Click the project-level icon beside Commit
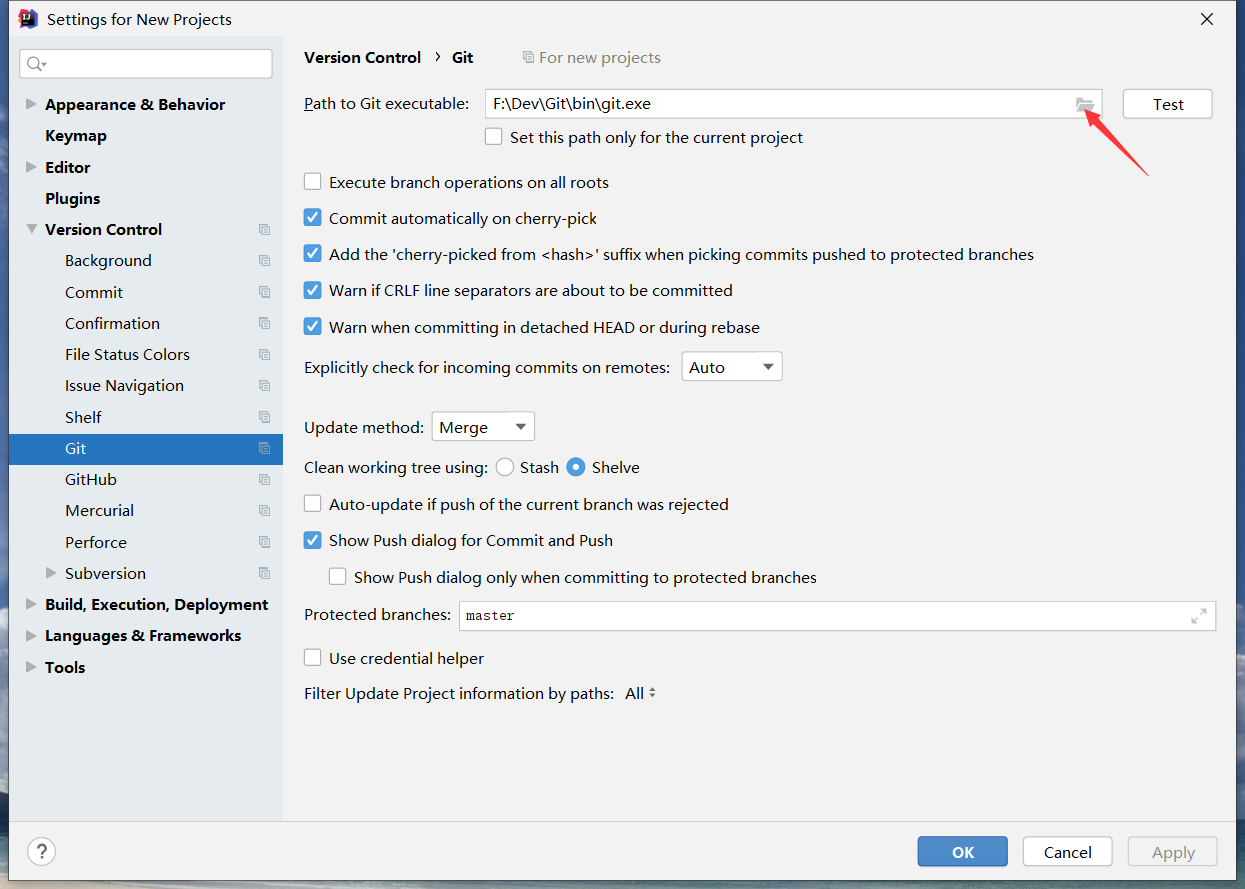Viewport: 1245px width, 889px height. click(264, 292)
